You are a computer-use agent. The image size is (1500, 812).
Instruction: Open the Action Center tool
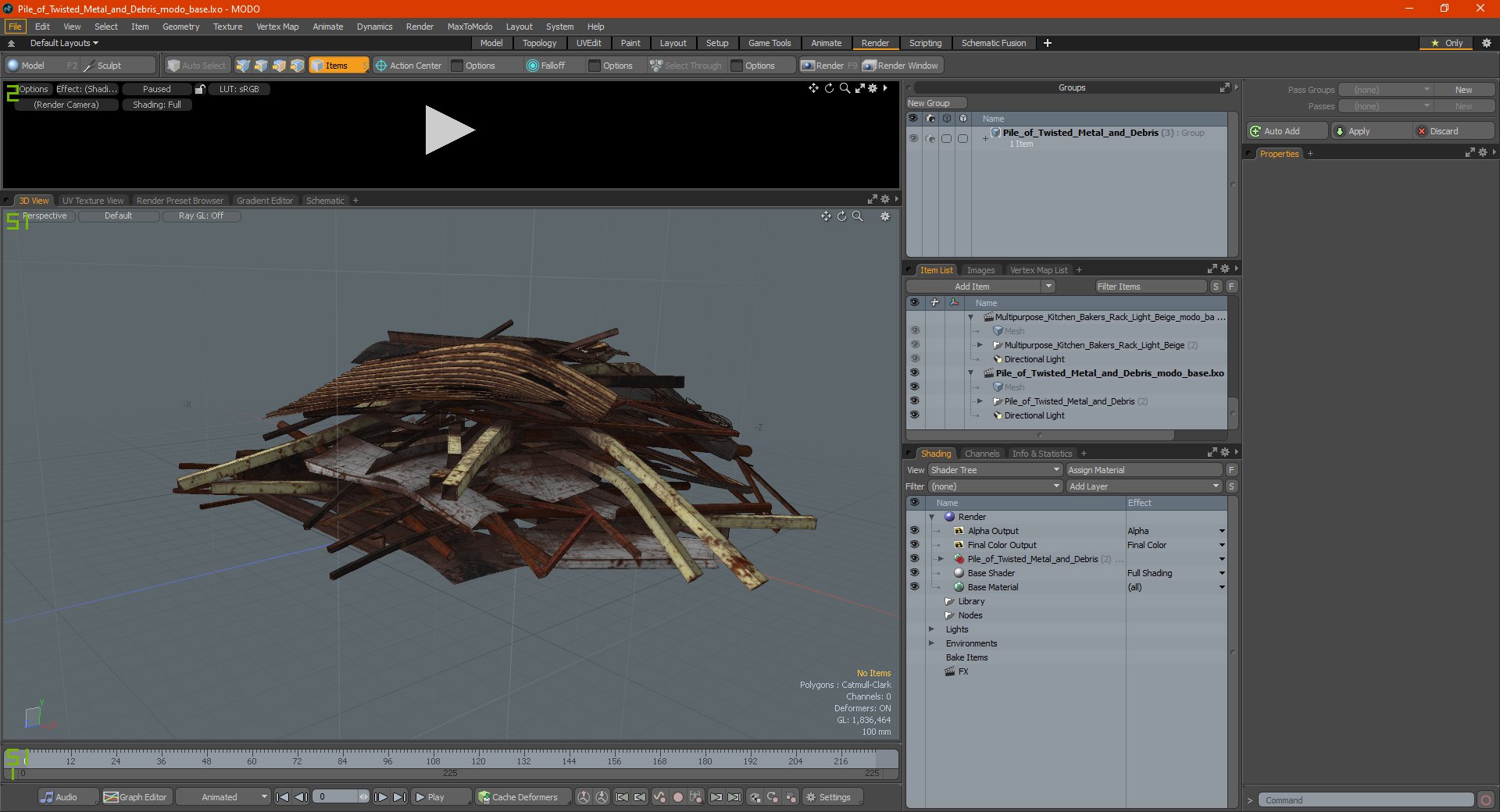pyautogui.click(x=409, y=66)
